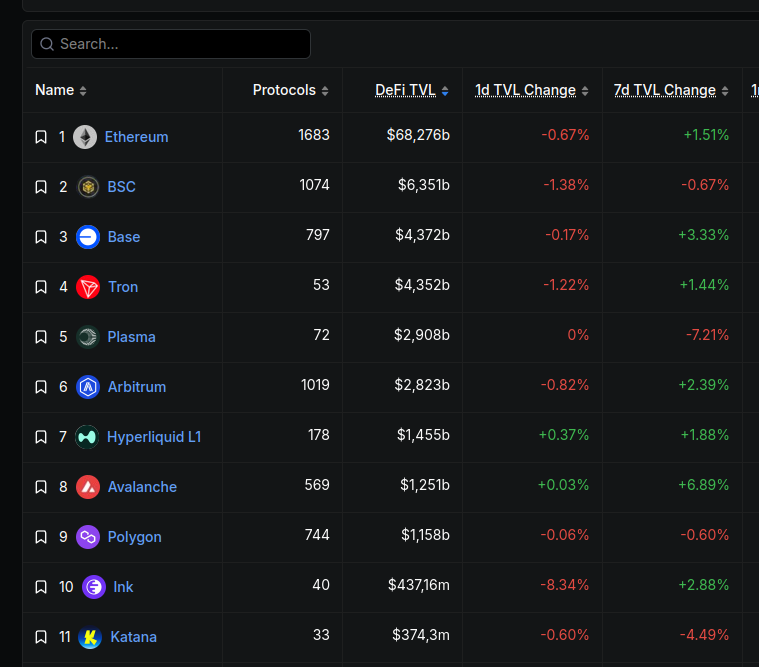Click Ink's -8.34% 1d change
The width and height of the screenshot is (759, 667).
pos(565,585)
